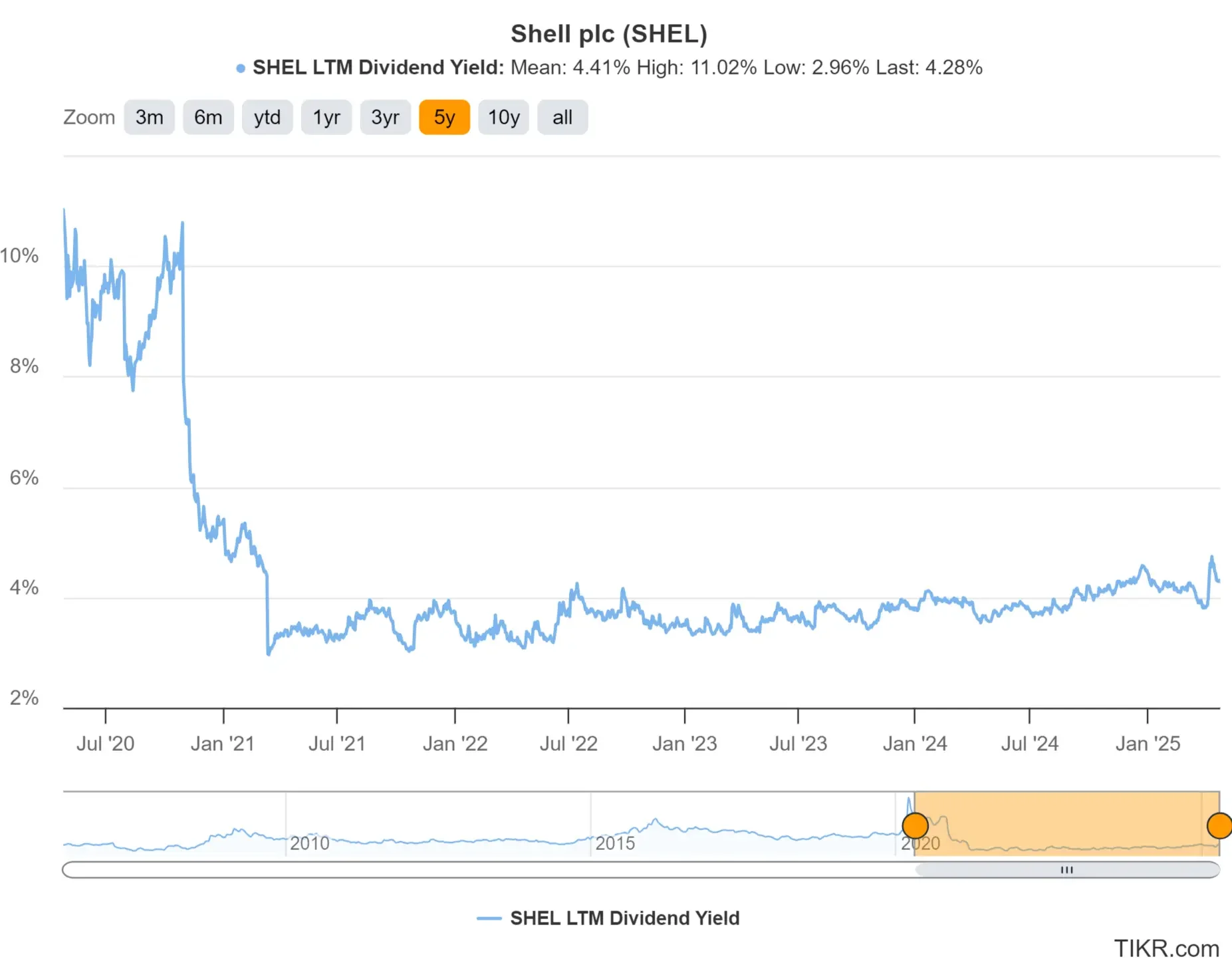Select the 3m zoom range
Image resolution: width=1232 pixels, height=967 pixels.
coord(149,117)
